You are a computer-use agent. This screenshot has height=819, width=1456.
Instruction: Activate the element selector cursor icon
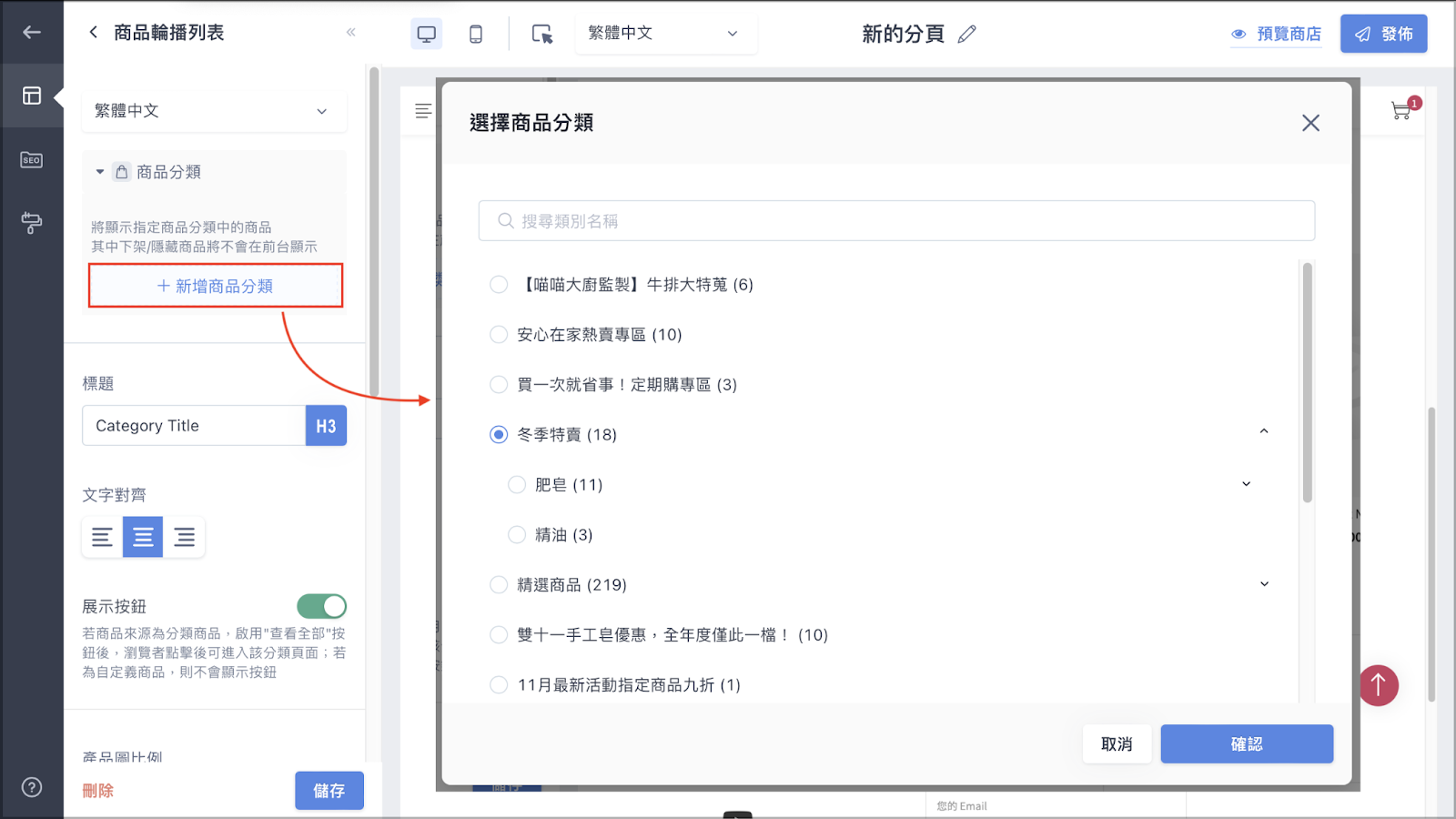point(542,34)
